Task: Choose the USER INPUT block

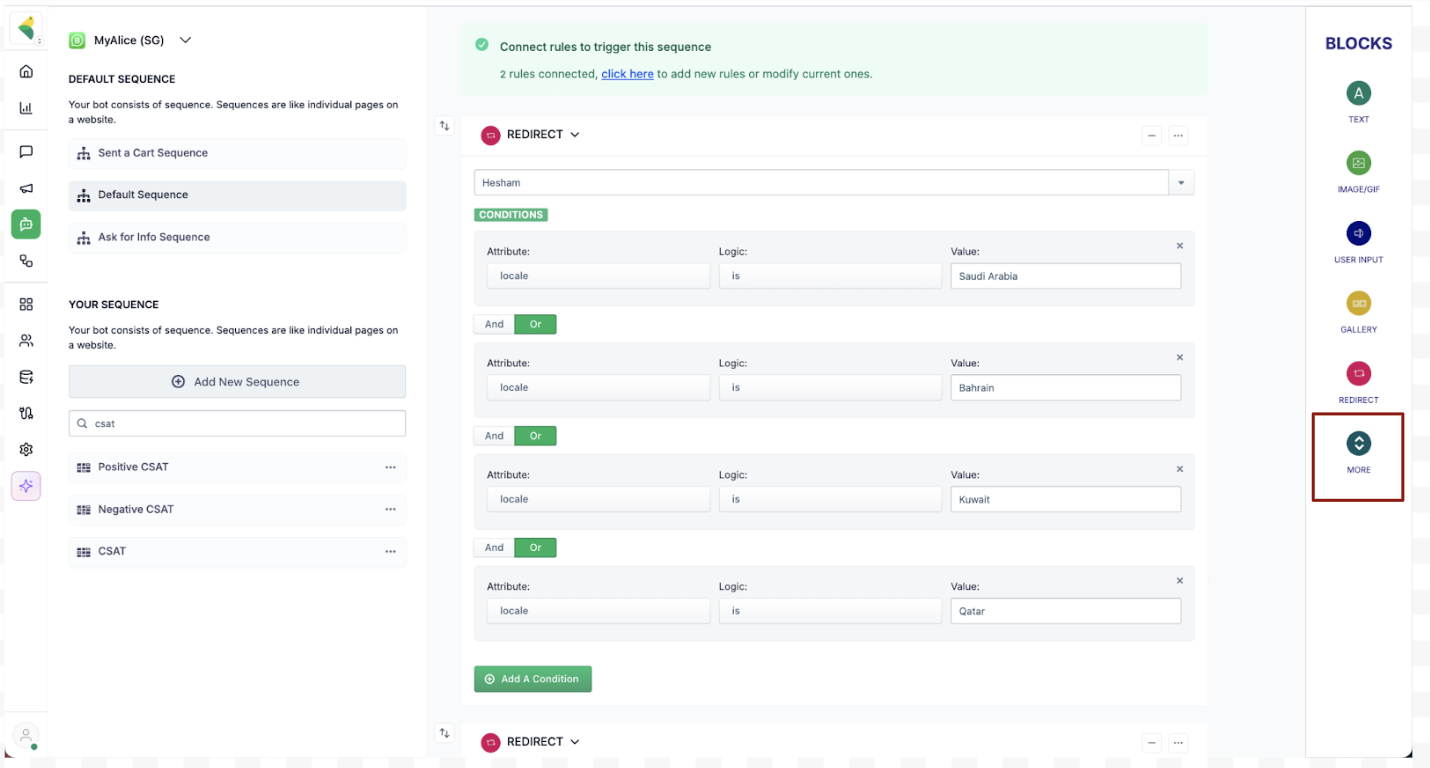Action: pyautogui.click(x=1358, y=233)
